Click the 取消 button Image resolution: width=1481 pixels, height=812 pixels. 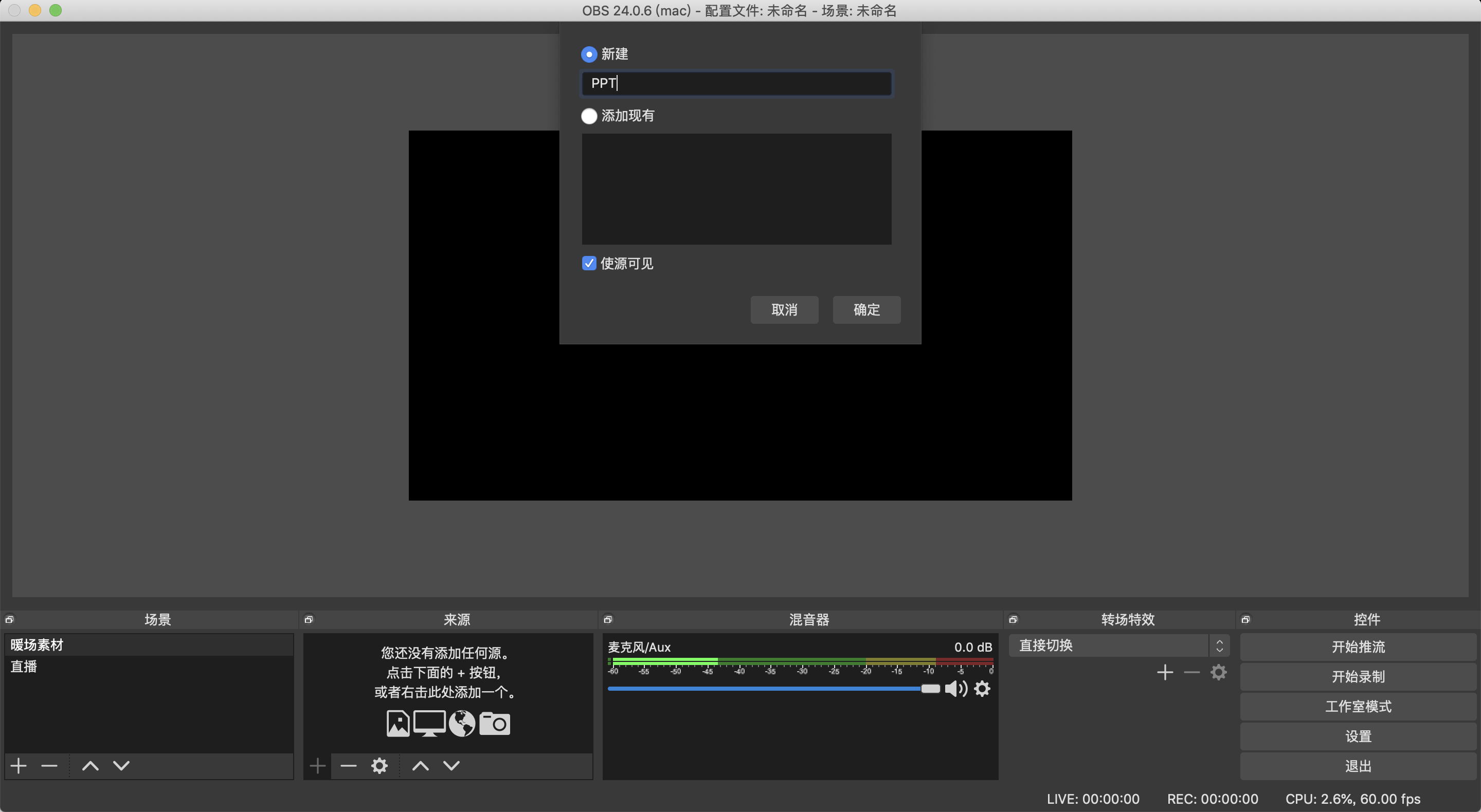[784, 310]
